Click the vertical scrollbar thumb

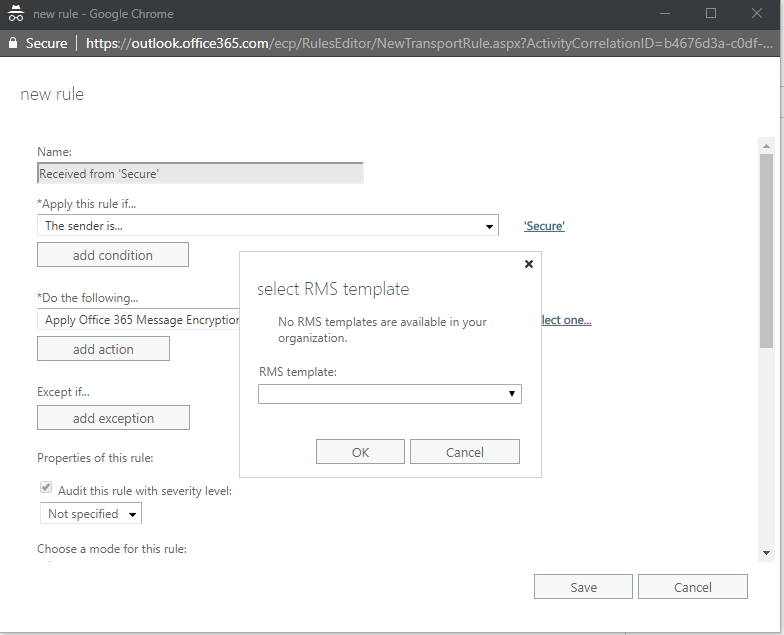[x=766, y=250]
